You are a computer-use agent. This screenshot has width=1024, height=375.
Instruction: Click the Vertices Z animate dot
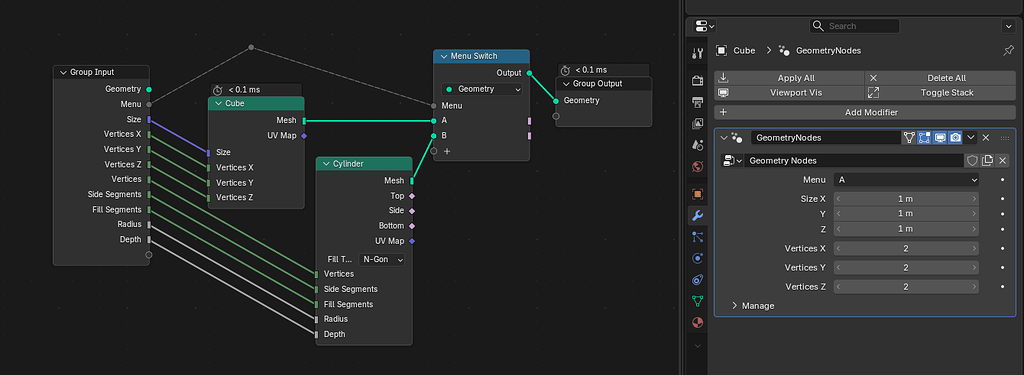tap(1002, 286)
